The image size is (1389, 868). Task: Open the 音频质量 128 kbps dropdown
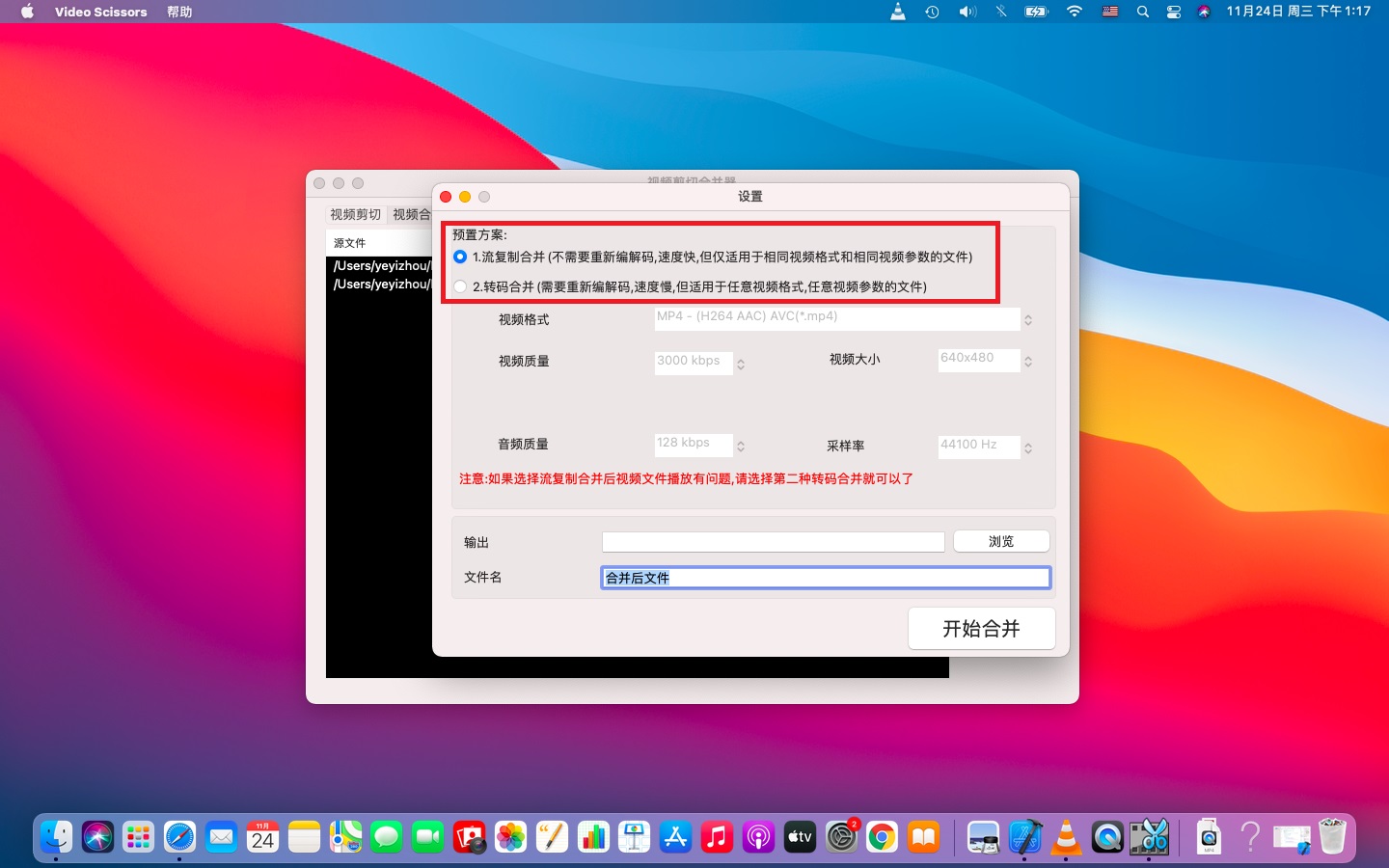pyautogui.click(x=700, y=445)
